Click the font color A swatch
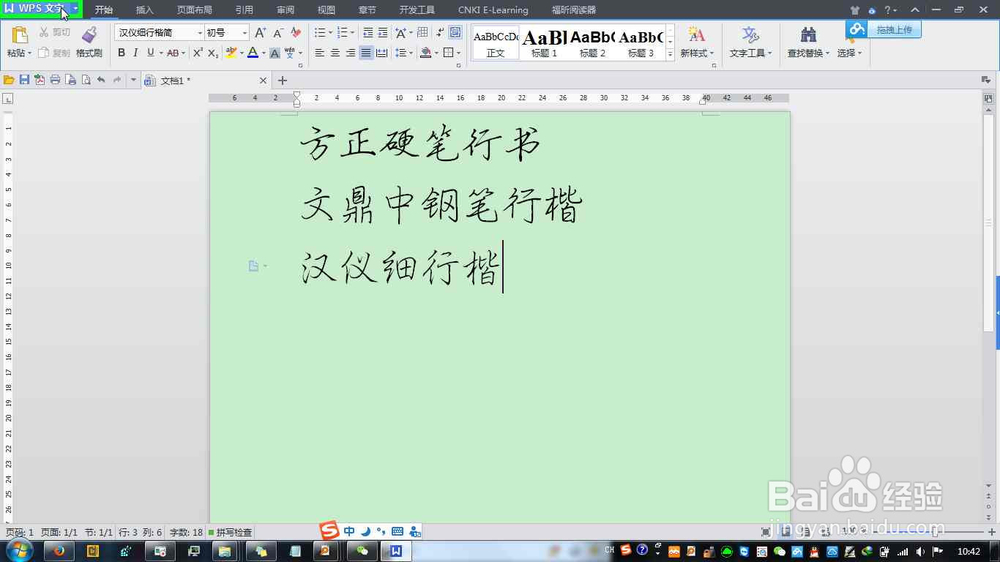The height and width of the screenshot is (562, 1000). 253,53
